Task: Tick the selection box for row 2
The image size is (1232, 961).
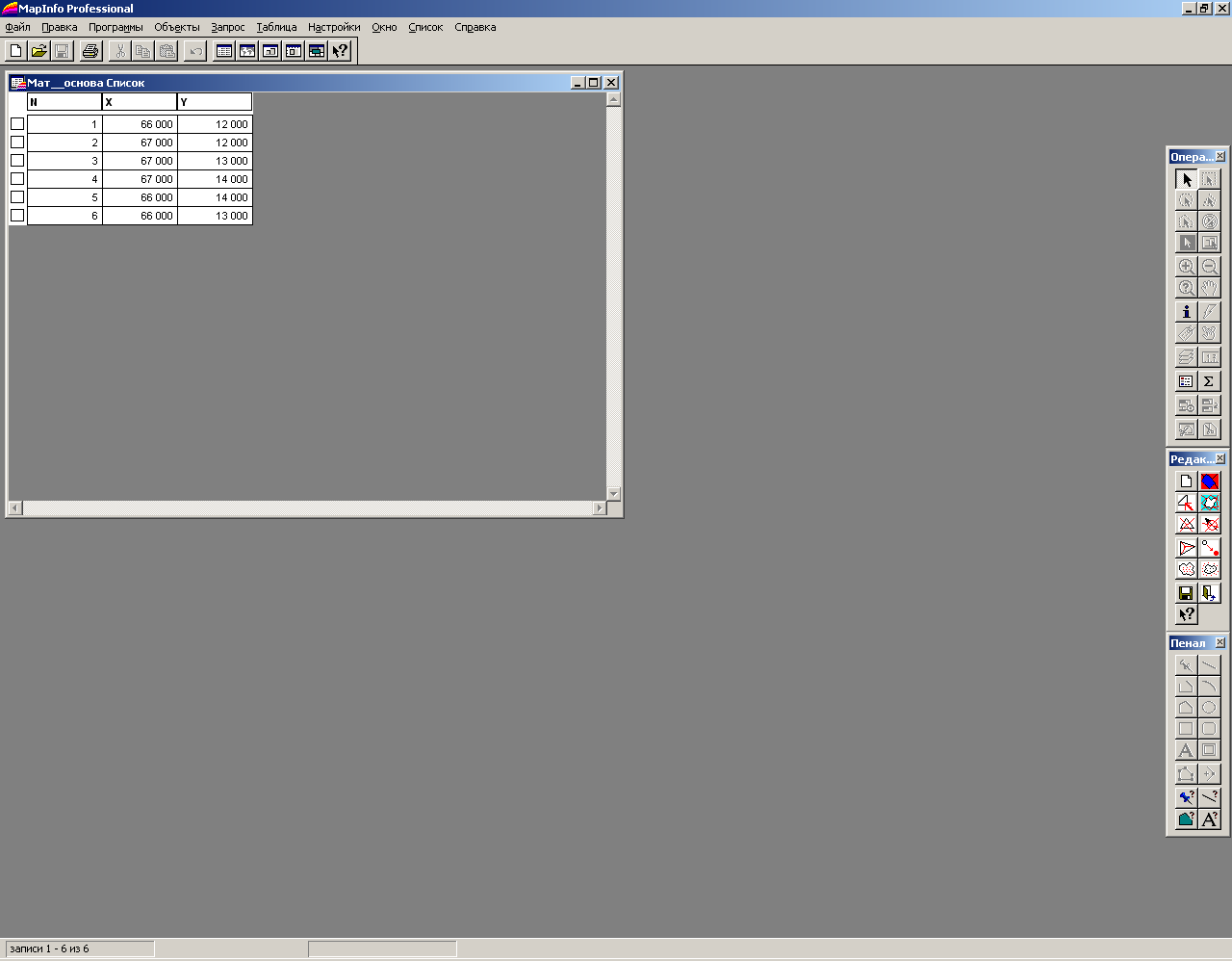Action: 17,143
